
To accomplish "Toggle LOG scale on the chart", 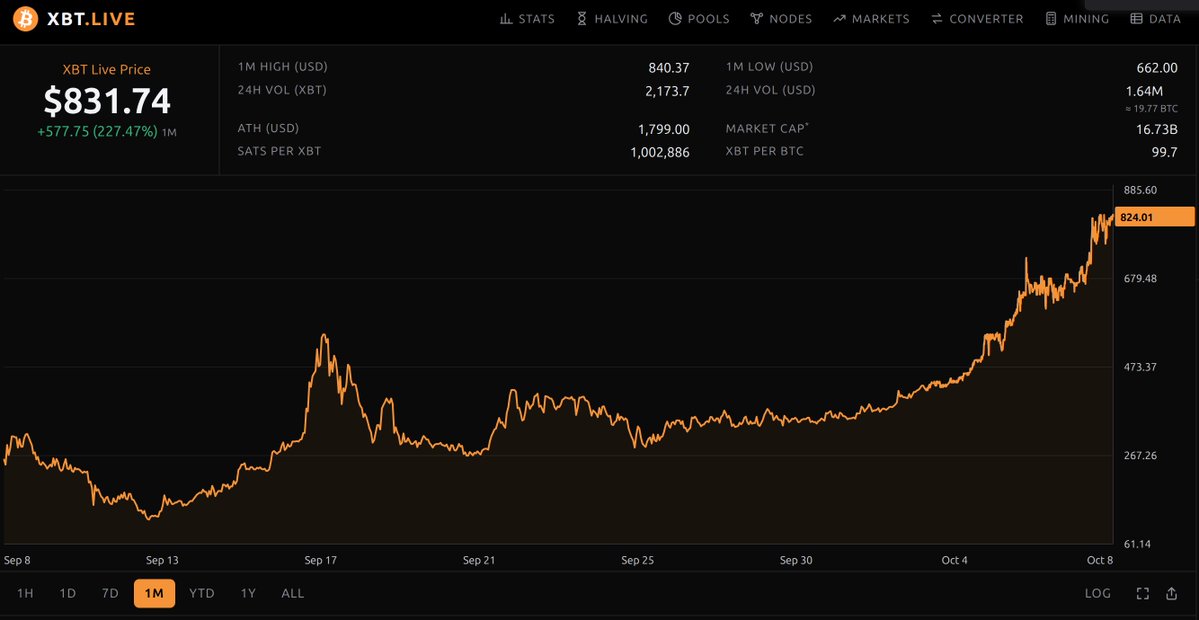I will coord(1097,593).
